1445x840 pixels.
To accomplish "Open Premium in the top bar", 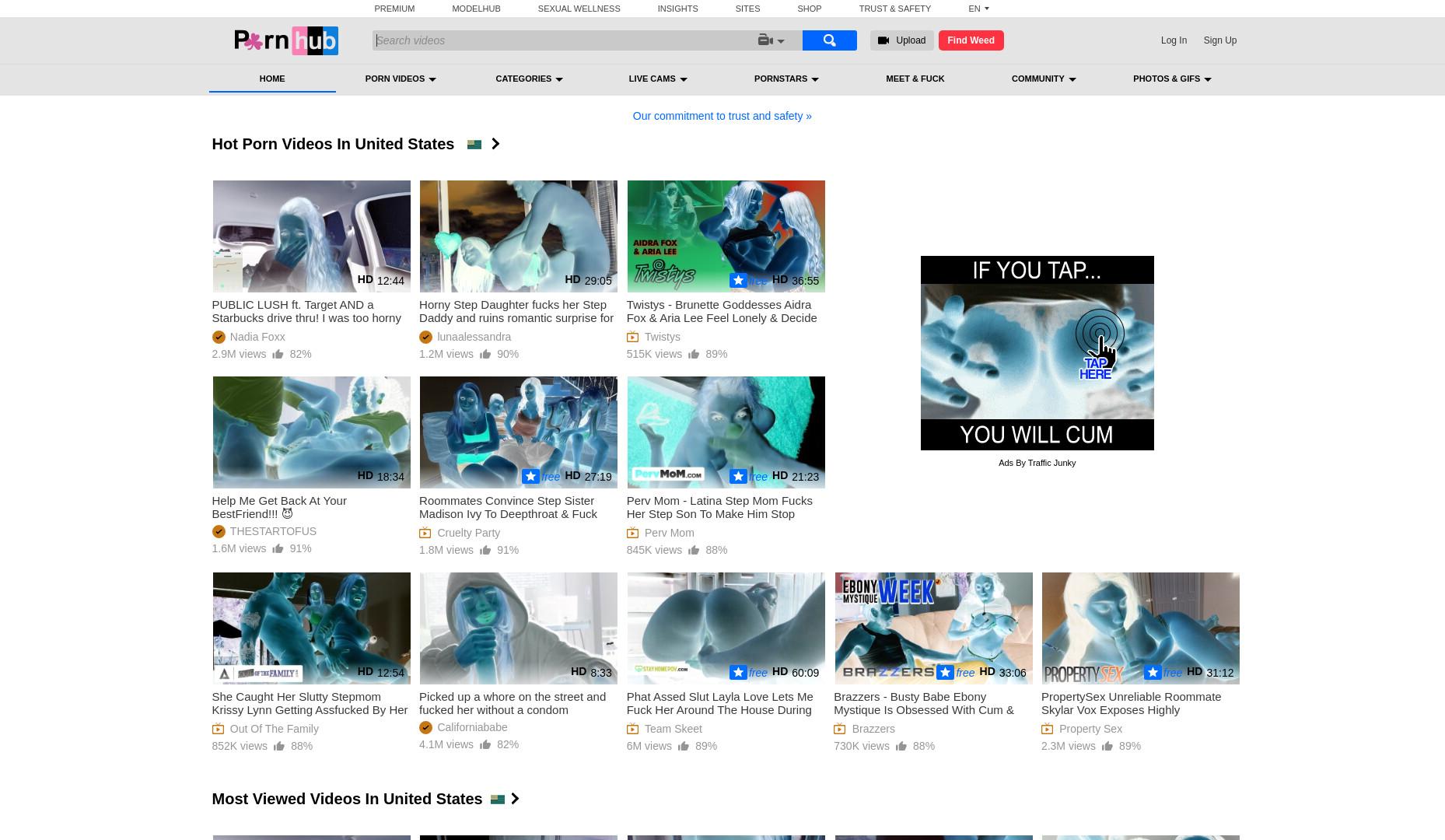I will pos(394,9).
